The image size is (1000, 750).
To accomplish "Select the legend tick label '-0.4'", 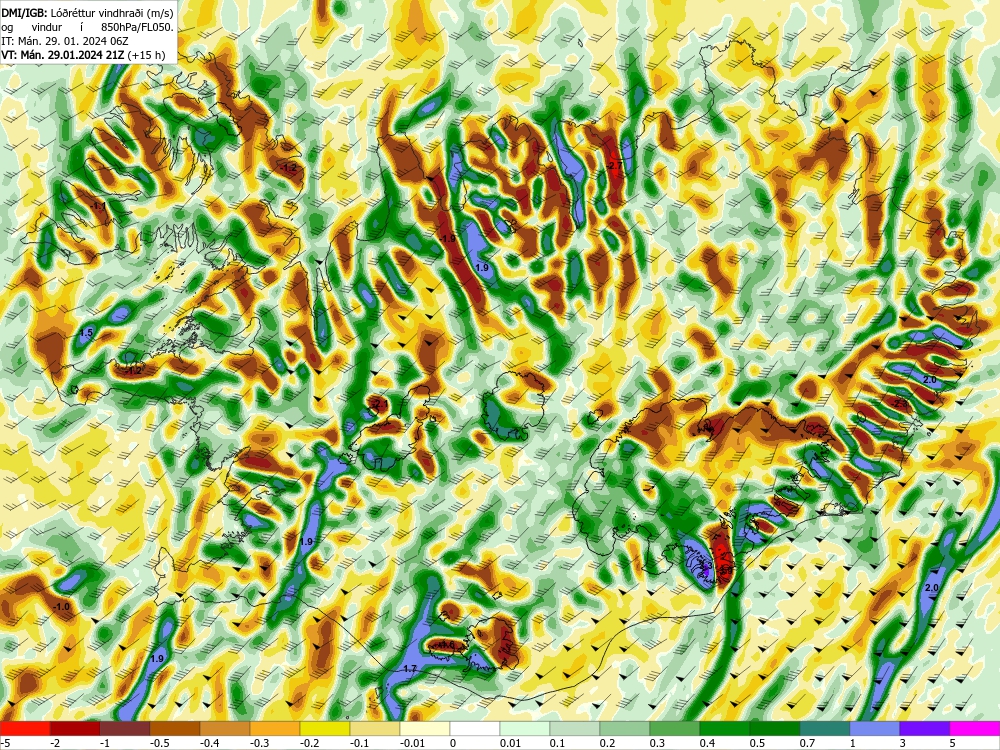I will [211, 743].
